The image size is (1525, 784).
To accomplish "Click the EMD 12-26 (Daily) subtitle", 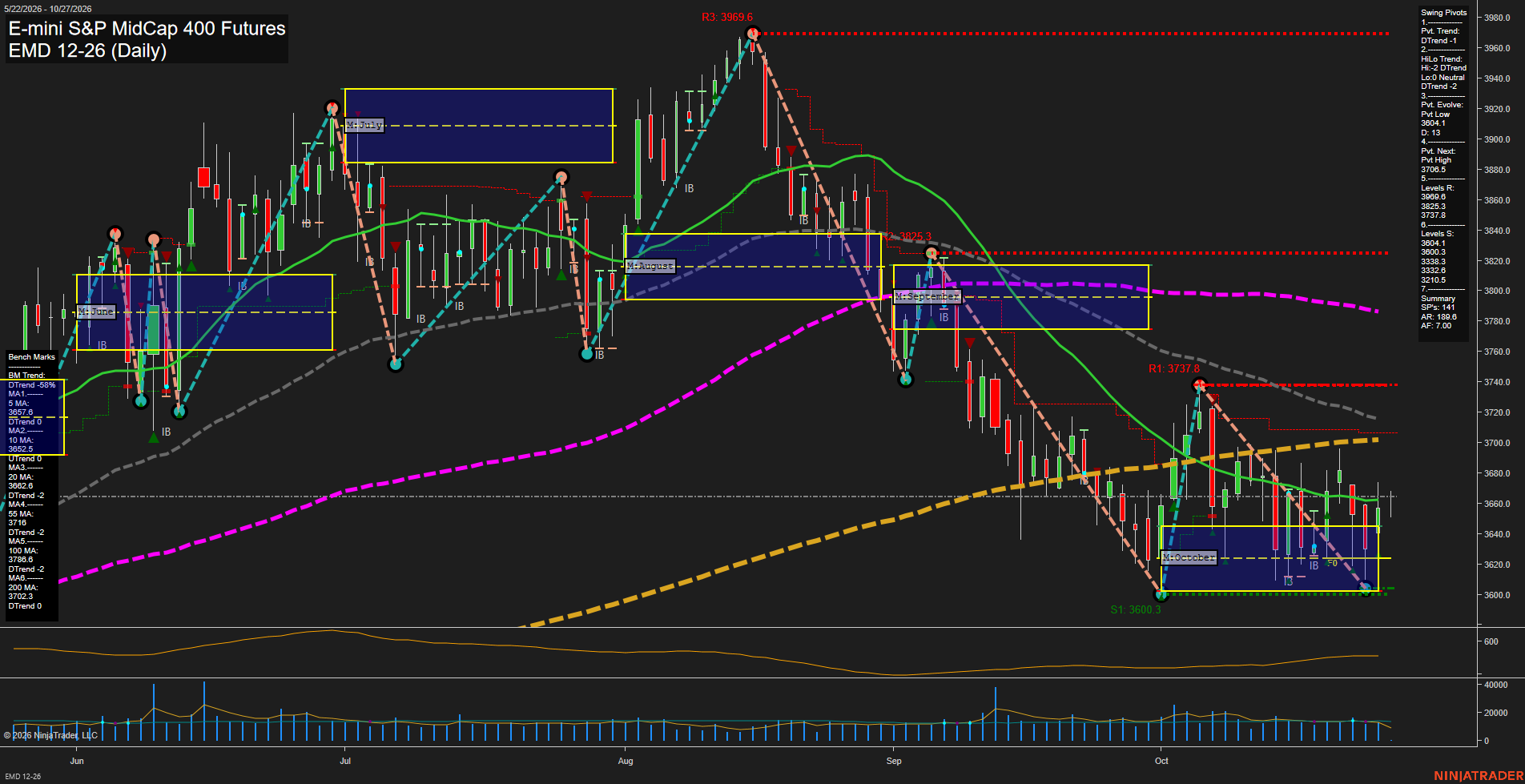I will (x=87, y=50).
